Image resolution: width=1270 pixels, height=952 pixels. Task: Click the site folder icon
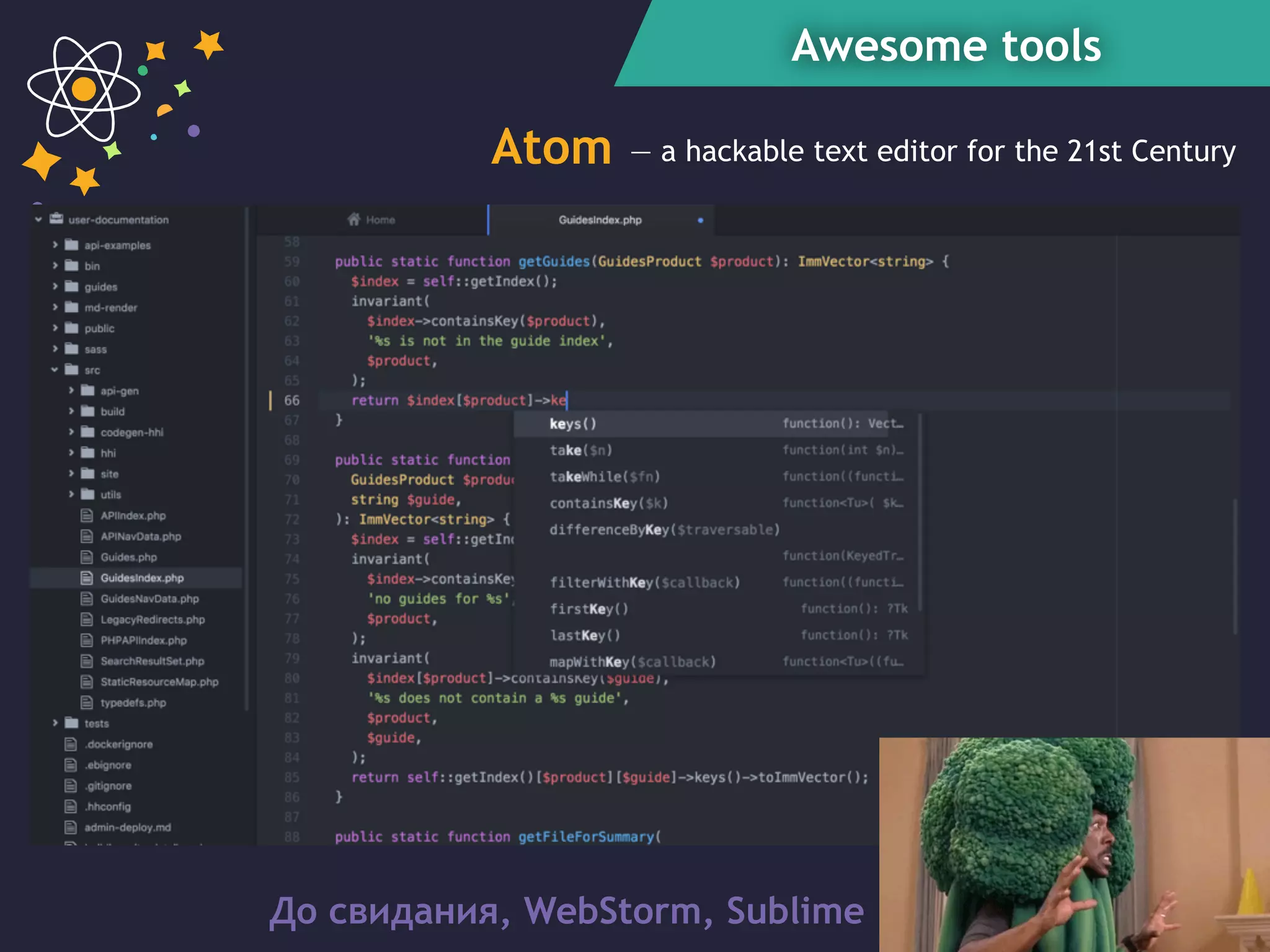coord(87,474)
